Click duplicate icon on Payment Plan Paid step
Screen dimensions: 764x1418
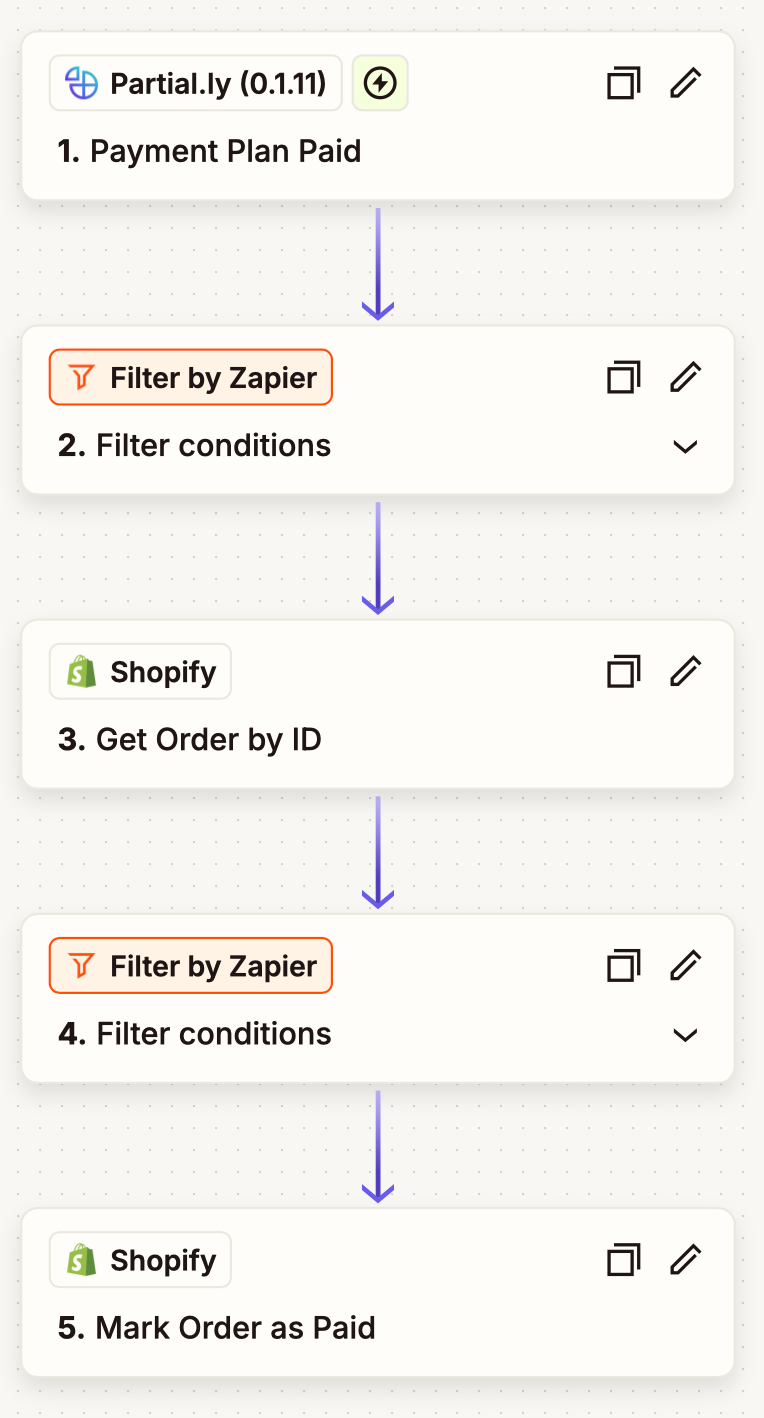tap(623, 83)
